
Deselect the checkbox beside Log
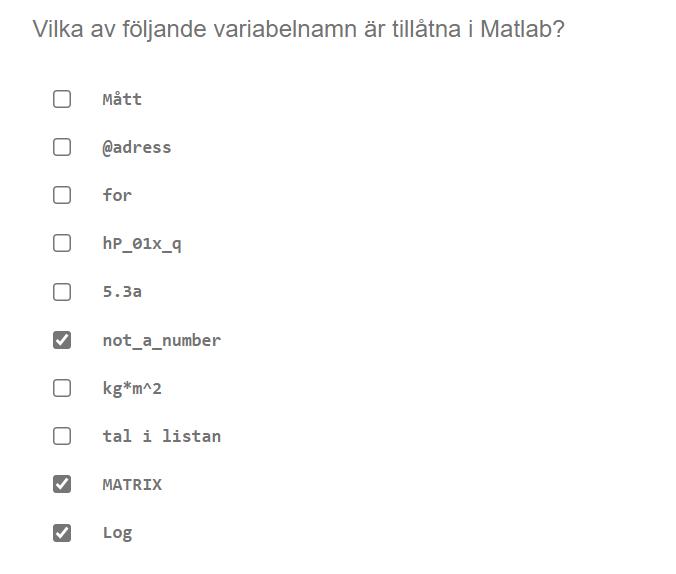(62, 533)
